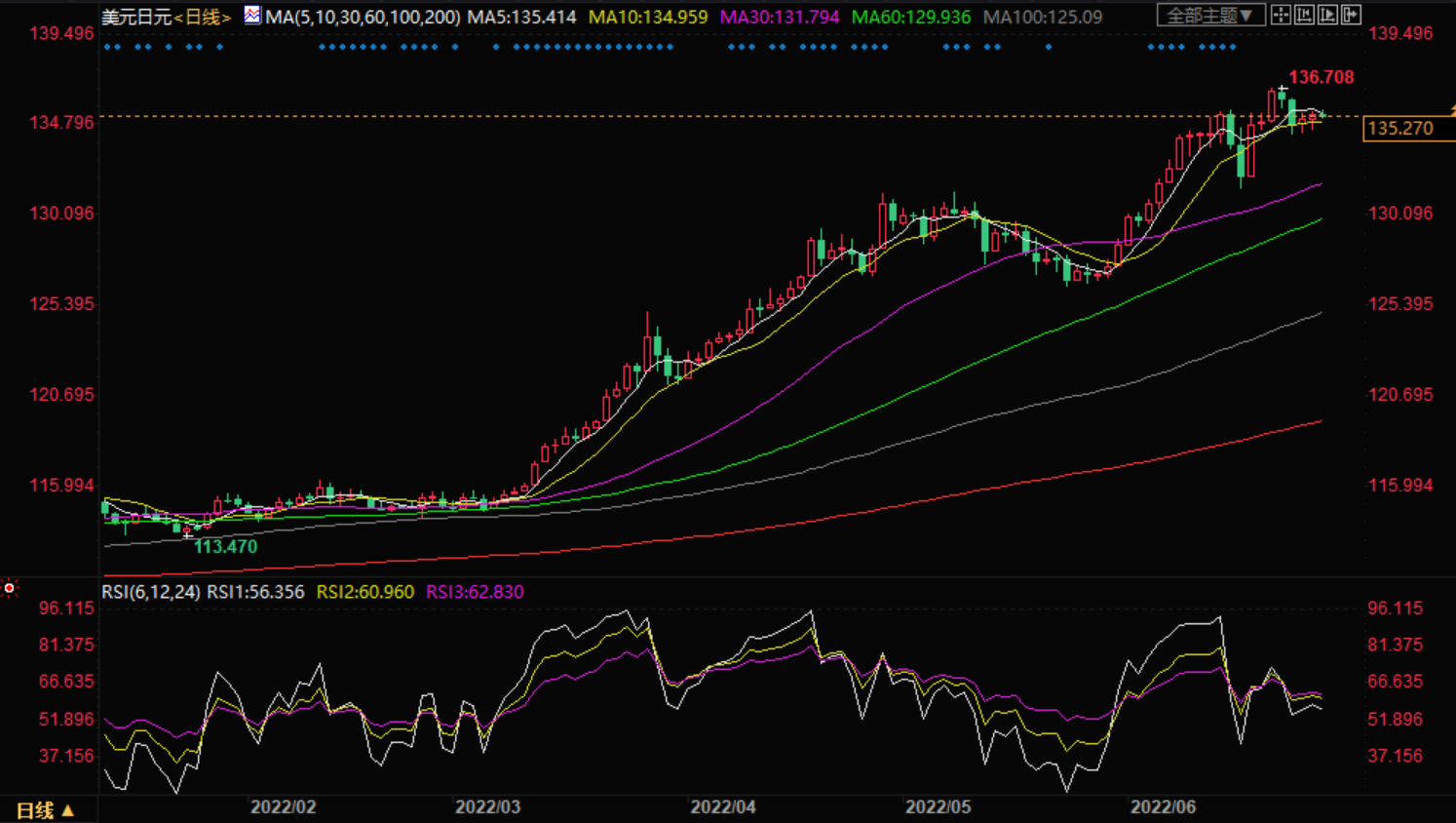
Task: Click the export/exit arrow icon
Action: coord(1351,15)
